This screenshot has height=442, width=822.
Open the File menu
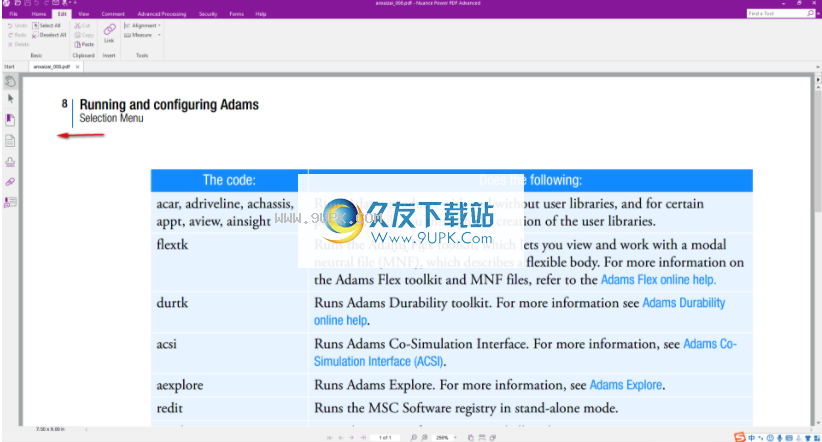14,14
